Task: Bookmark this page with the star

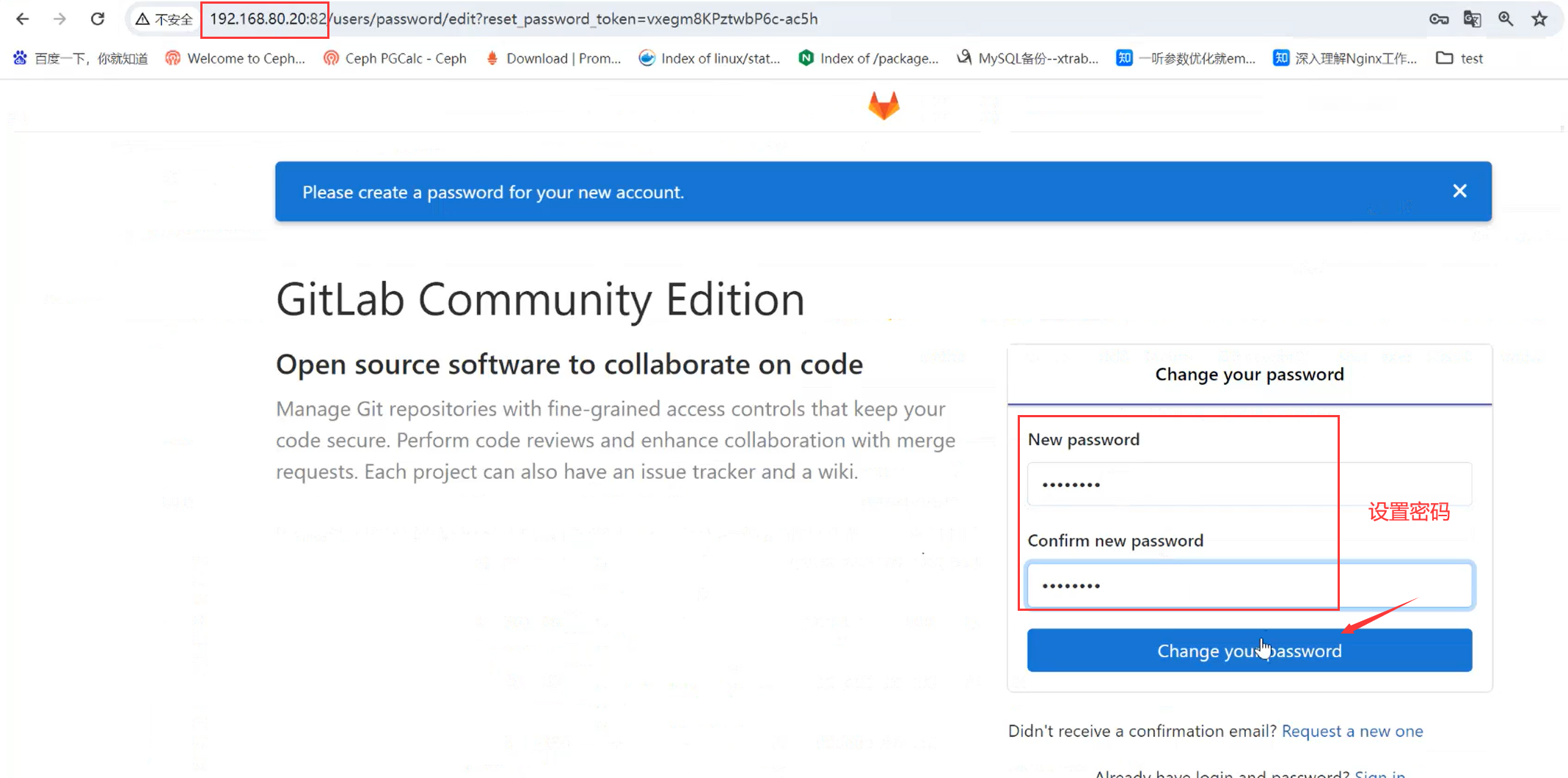Action: [x=1539, y=19]
